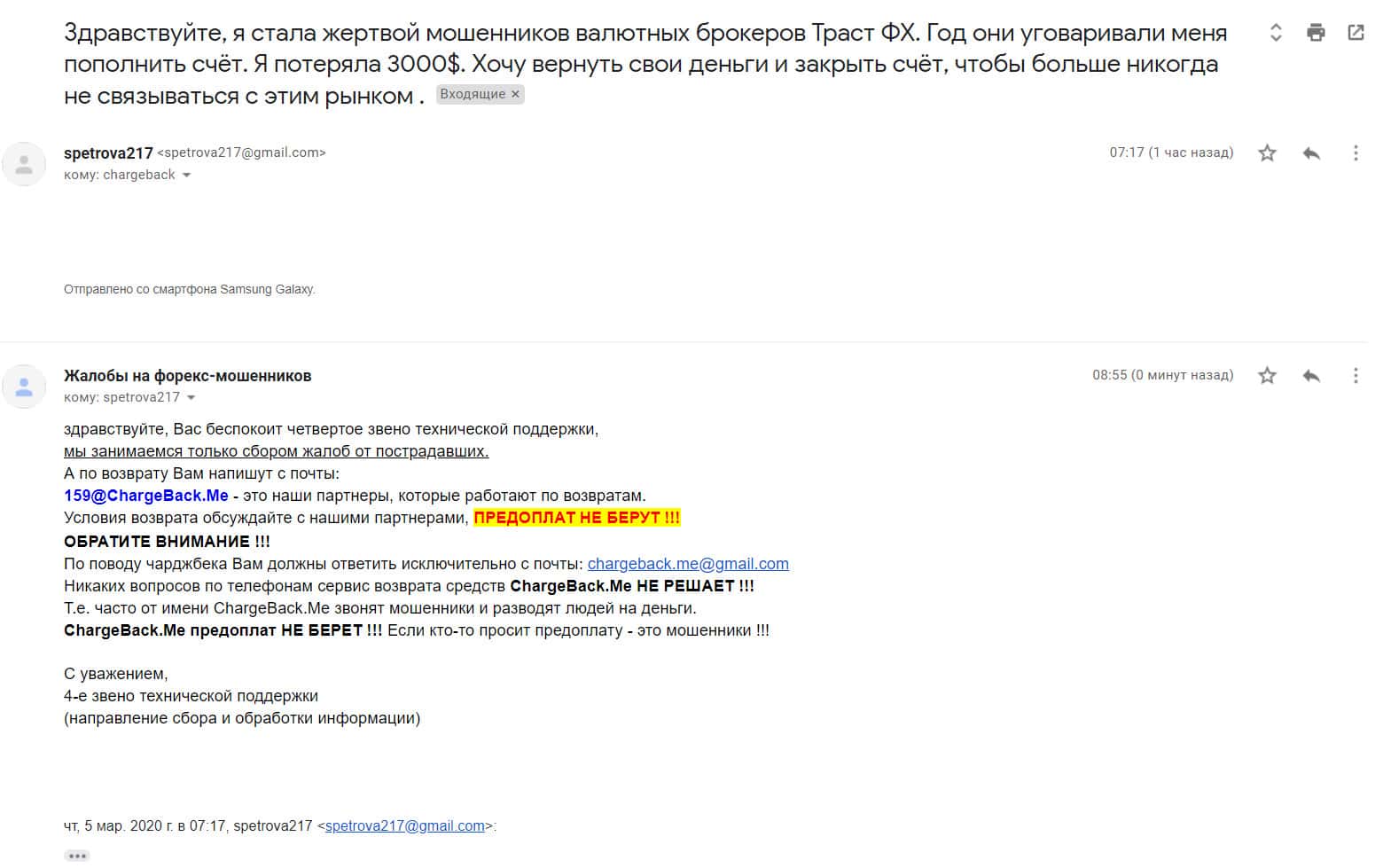The image size is (1383, 868).
Task: Open more options for spetrova217 message
Action: pos(1356,153)
